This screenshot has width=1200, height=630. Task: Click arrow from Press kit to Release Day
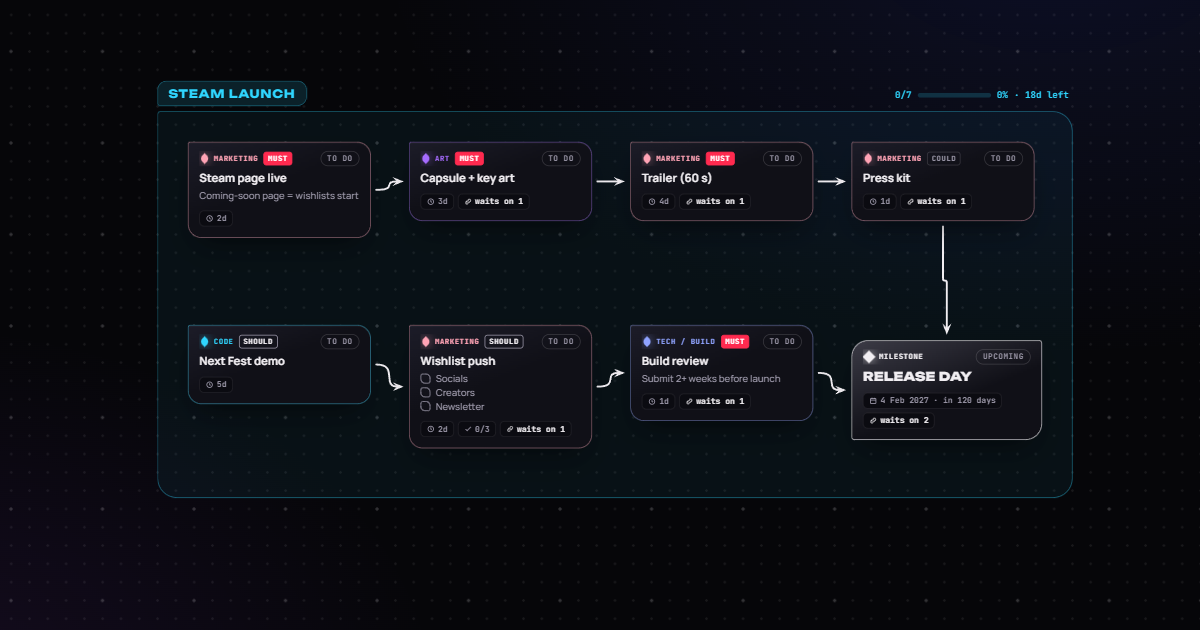point(946,280)
